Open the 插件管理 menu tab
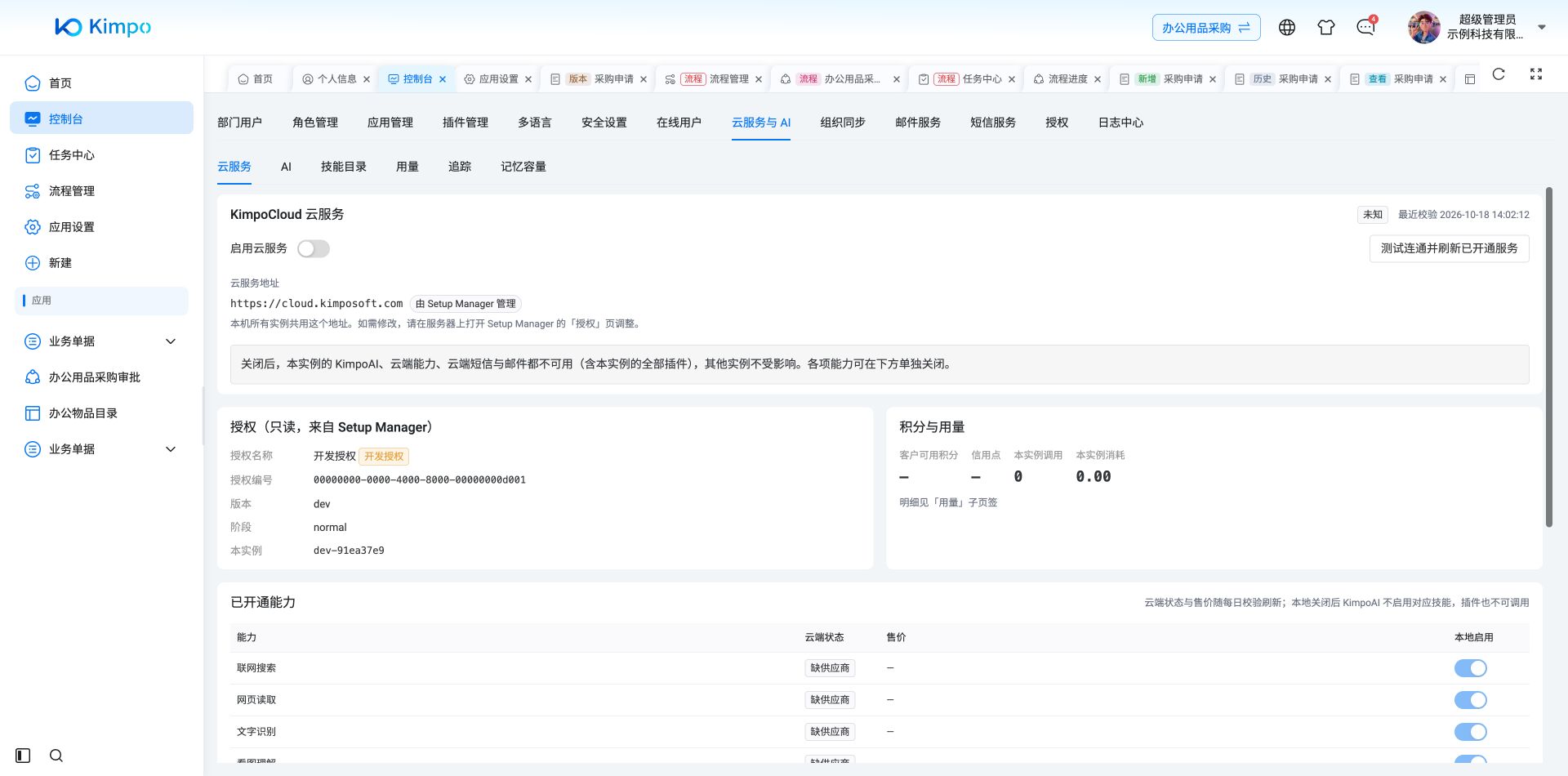Viewport: 1568px width, 776px height. [465, 123]
